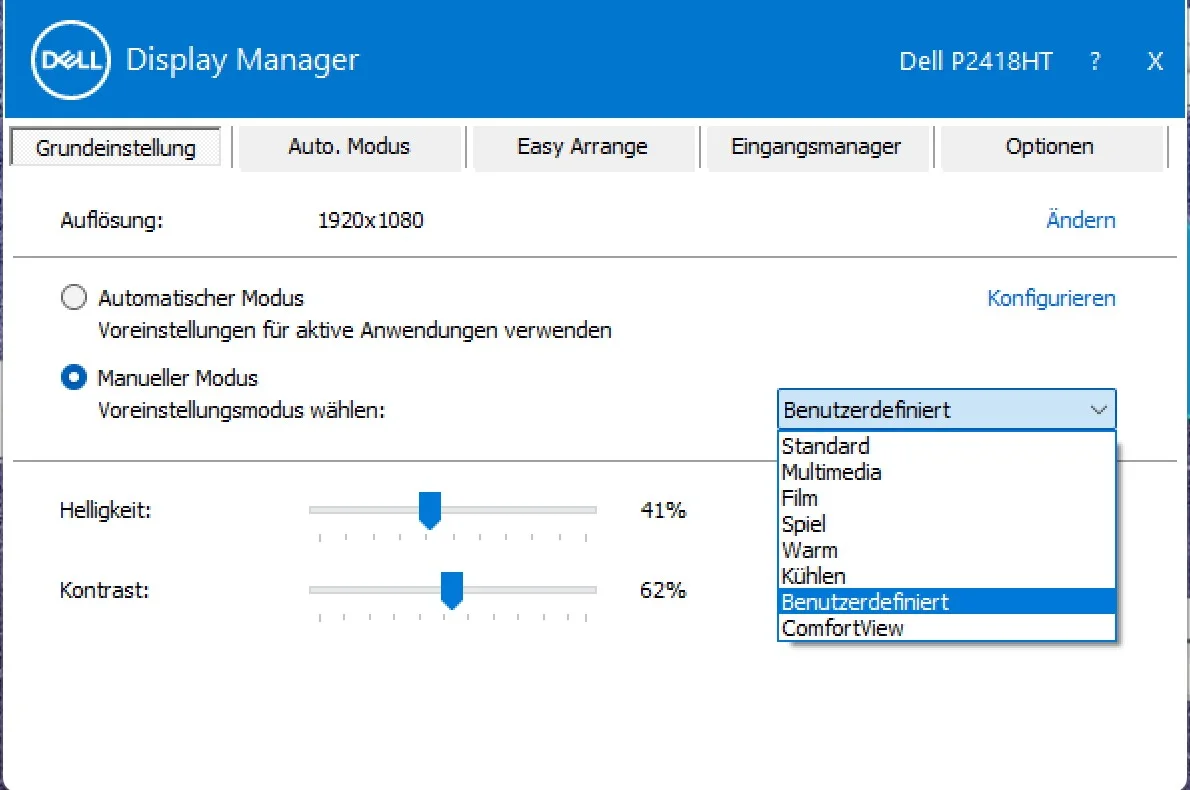Screen dimensions: 1190x790
Task: Choose Standard from the preset list
Action: (x=946, y=446)
